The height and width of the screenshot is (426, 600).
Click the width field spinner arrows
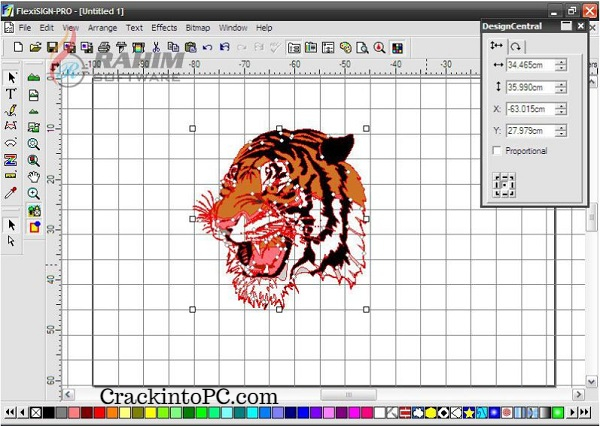point(561,65)
